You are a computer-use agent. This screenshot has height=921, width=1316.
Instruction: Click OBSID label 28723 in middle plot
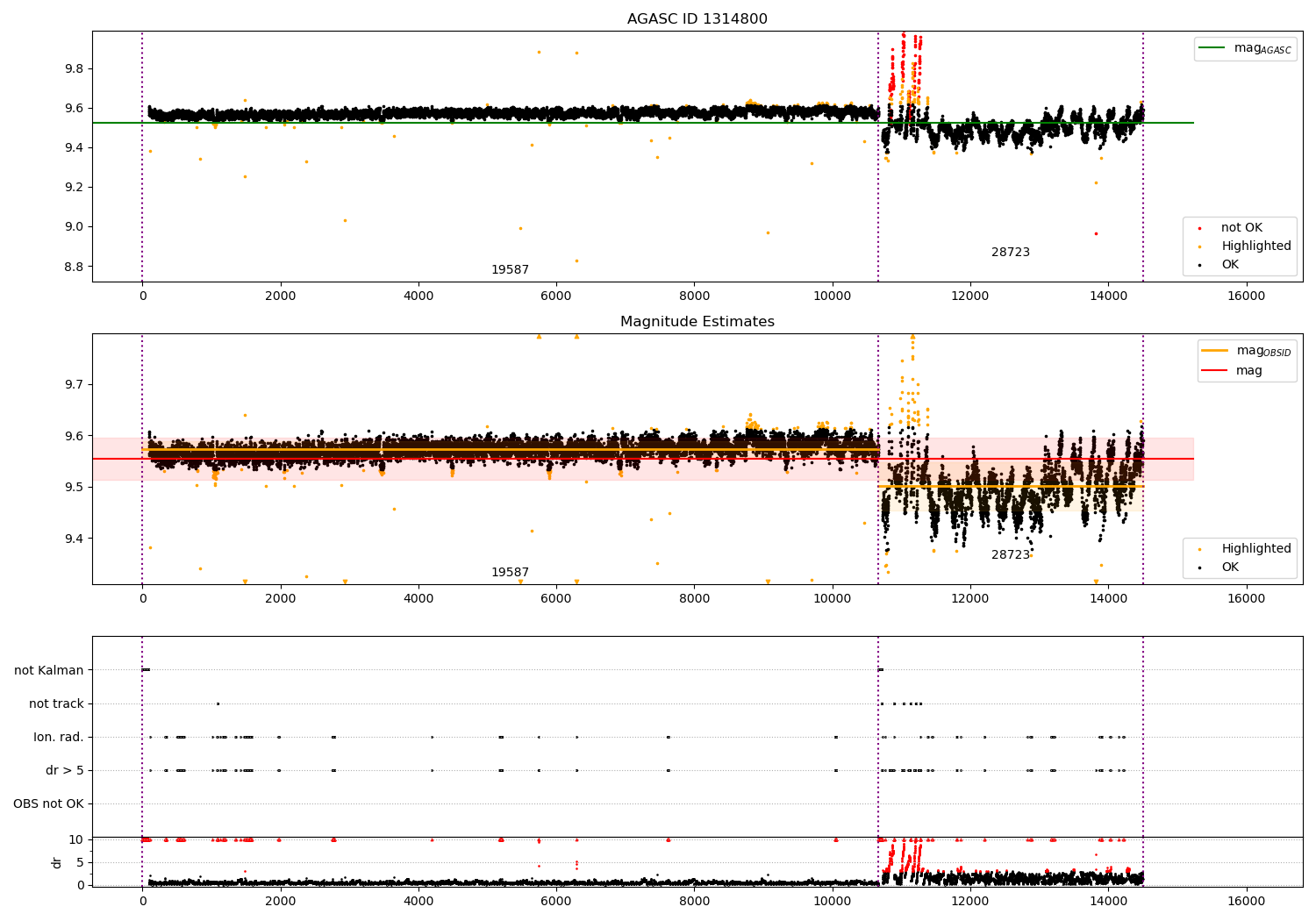pos(1011,555)
